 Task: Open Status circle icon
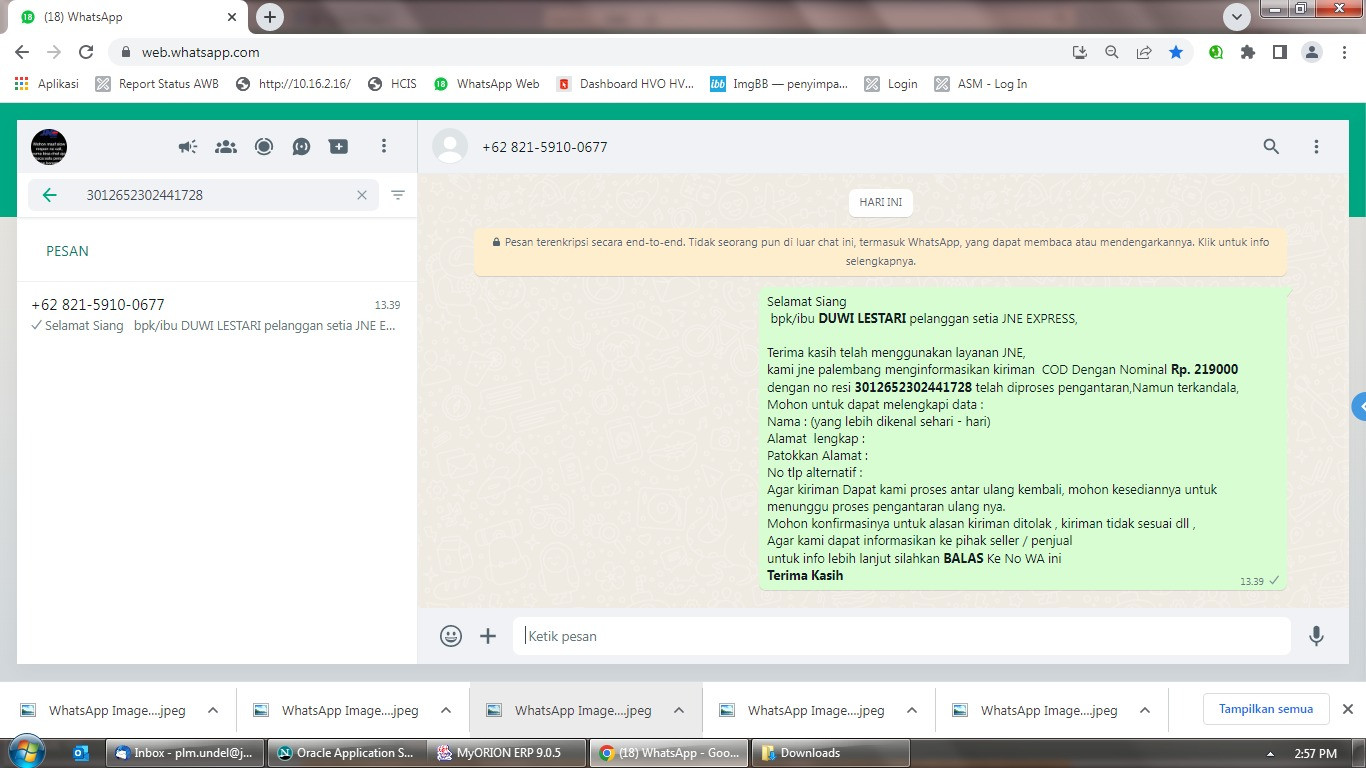click(264, 147)
